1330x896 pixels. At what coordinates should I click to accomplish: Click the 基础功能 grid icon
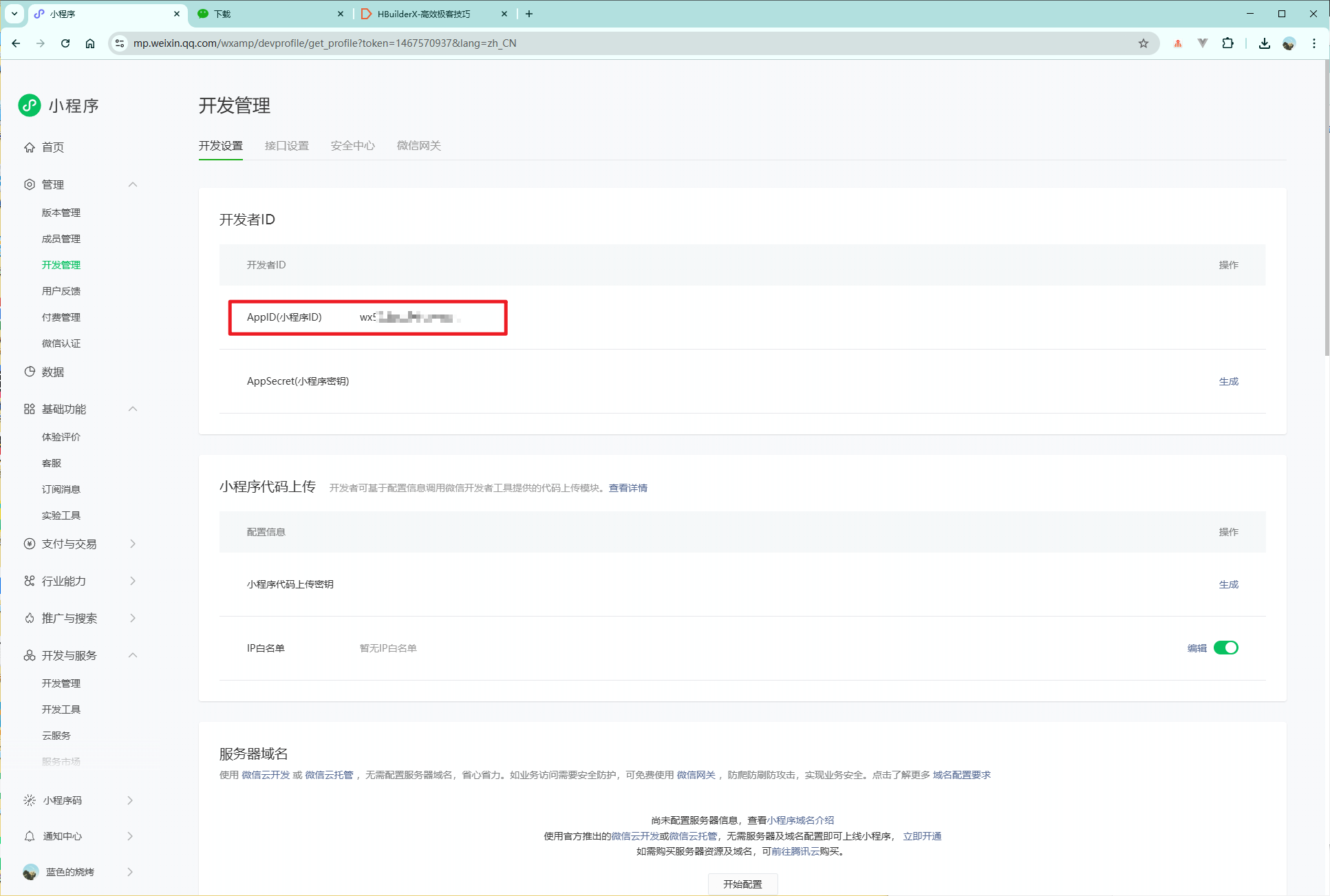pyautogui.click(x=30, y=409)
